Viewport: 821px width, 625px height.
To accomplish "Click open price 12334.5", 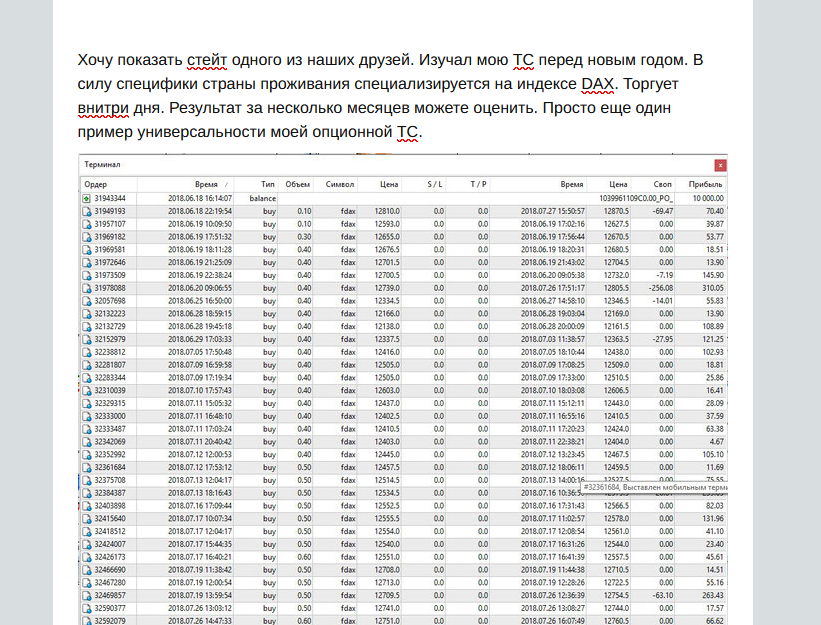I will coord(387,301).
